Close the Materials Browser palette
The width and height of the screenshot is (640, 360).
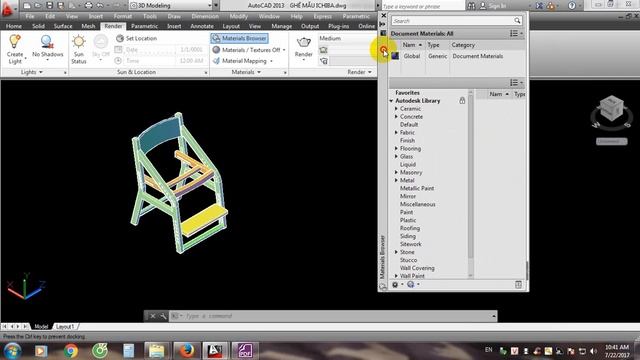tap(383, 16)
